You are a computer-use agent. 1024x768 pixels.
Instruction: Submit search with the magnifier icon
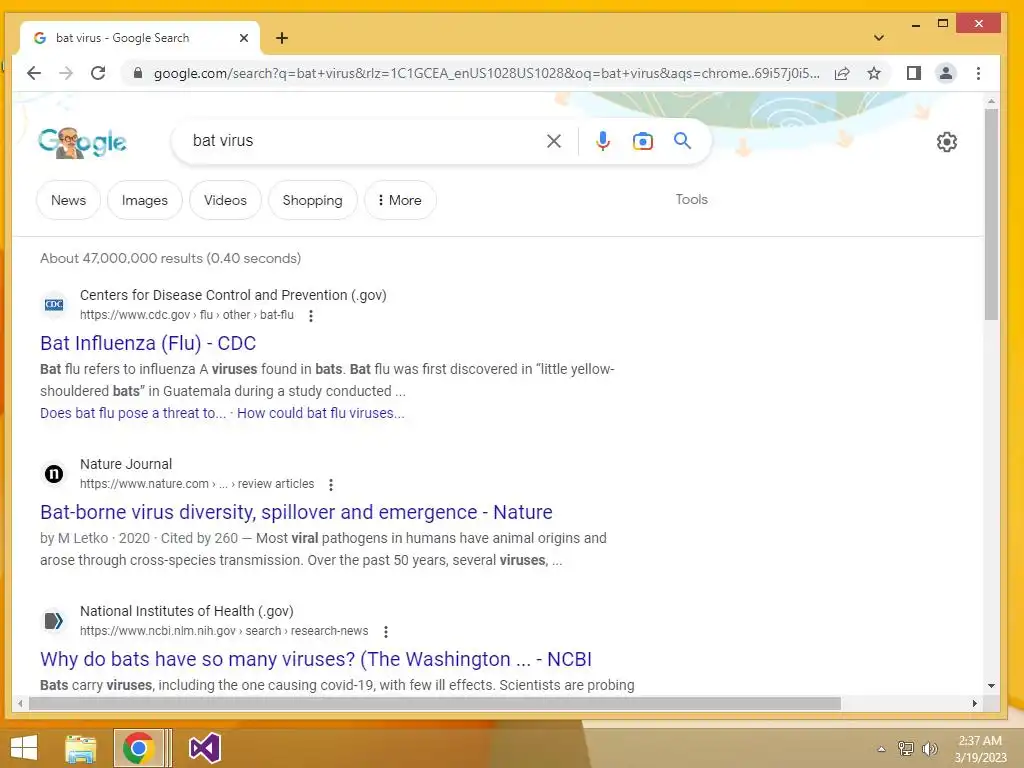coord(682,140)
